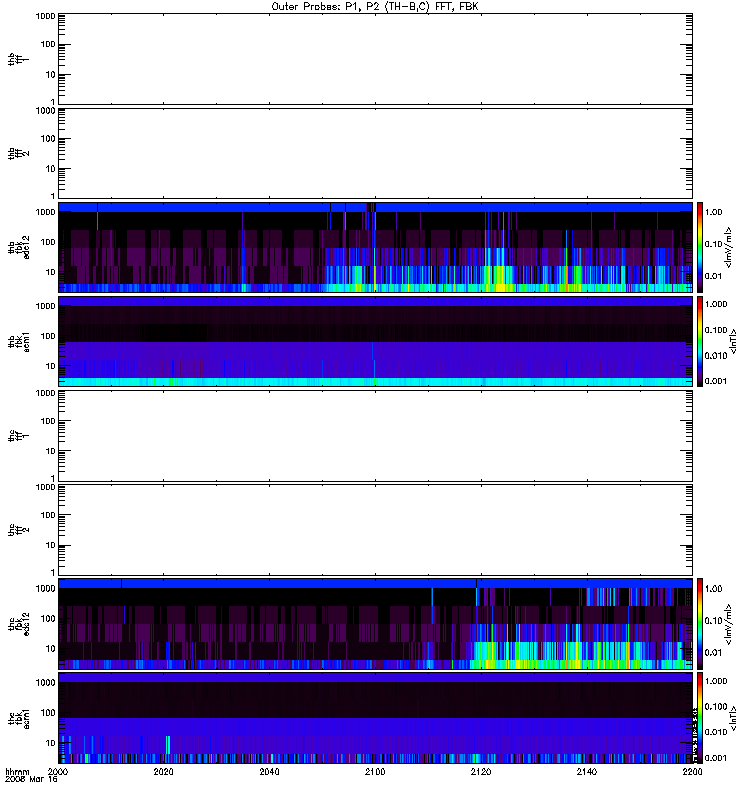This screenshot has width=750, height=800.
Task: Click the '2020' time axis label
Action: click(x=163, y=772)
